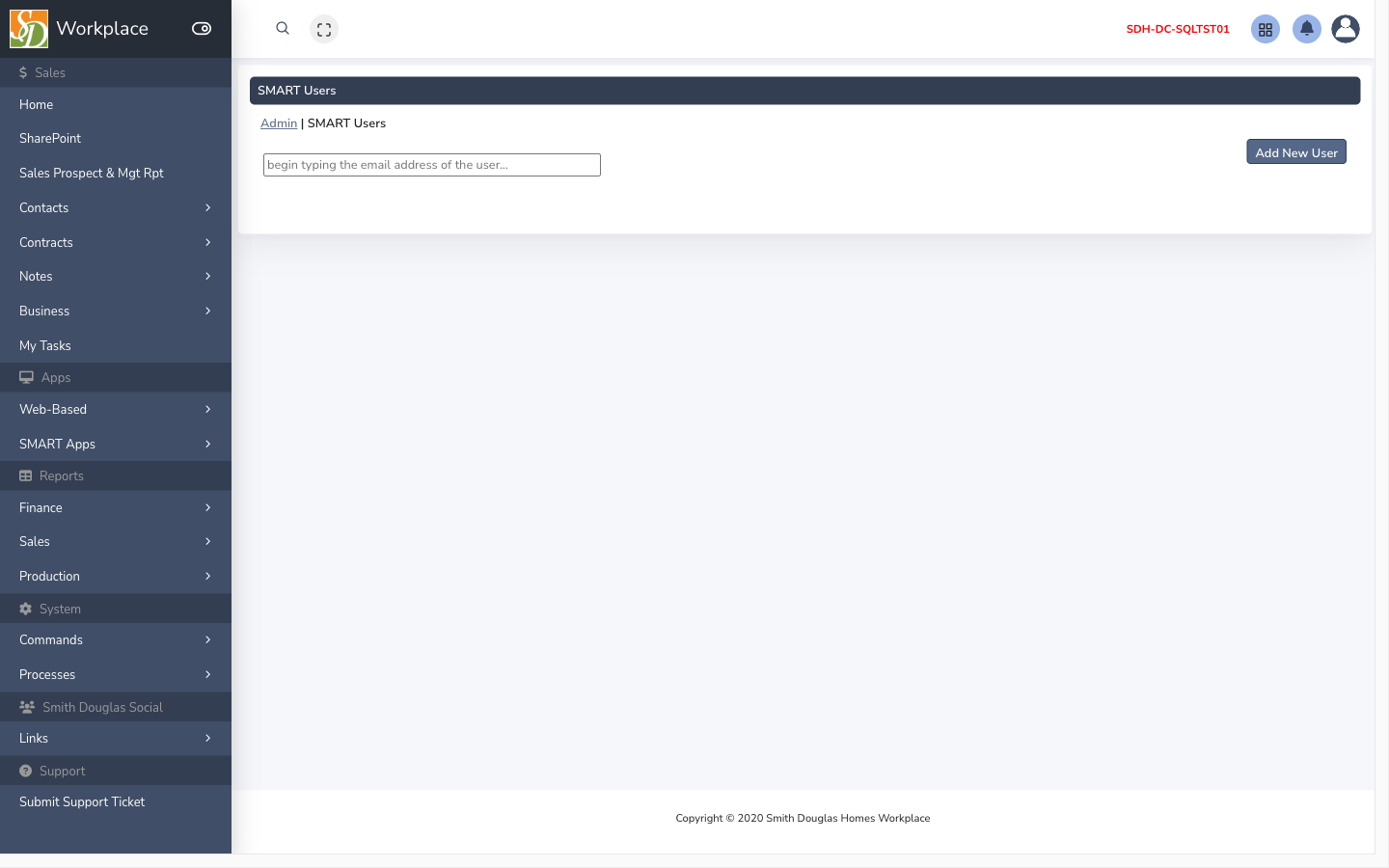Click the table icon beside Reports
Viewport: 1389px width, 868px height.
pyautogui.click(x=26, y=475)
